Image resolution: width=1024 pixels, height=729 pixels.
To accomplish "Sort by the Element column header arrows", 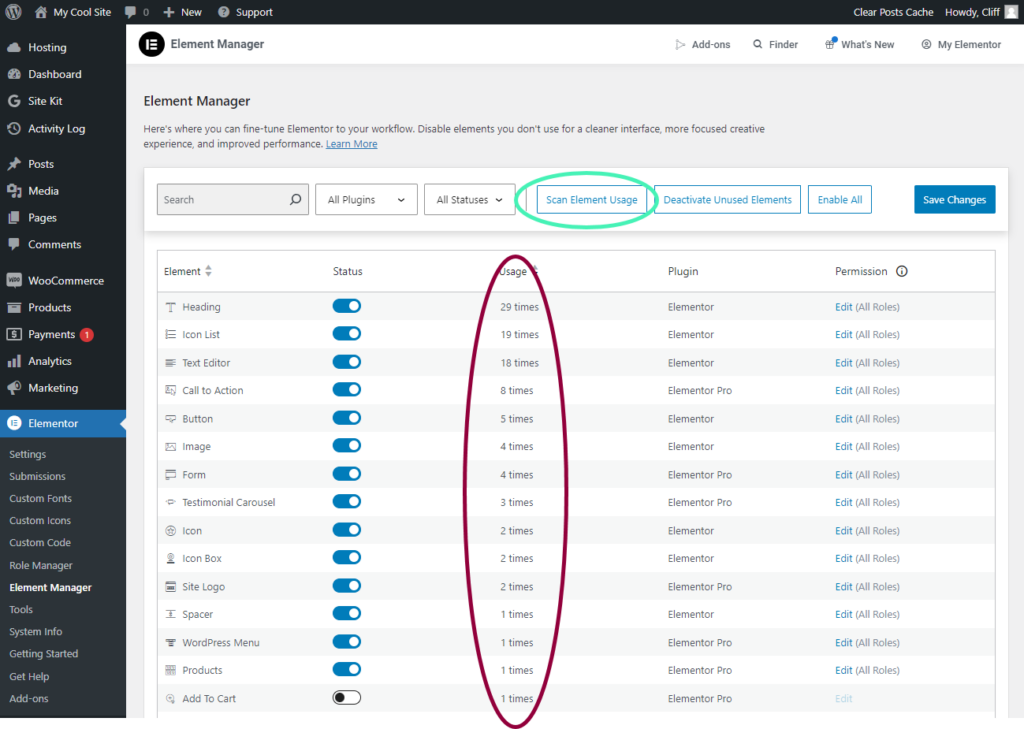I will [207, 271].
